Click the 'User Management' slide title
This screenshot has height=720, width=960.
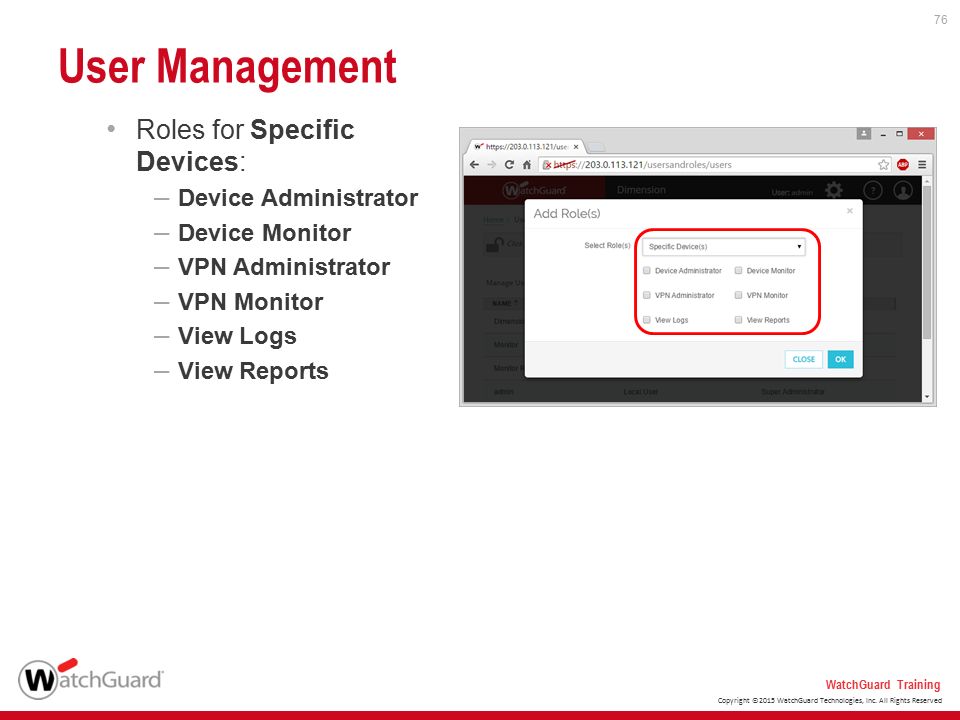228,67
